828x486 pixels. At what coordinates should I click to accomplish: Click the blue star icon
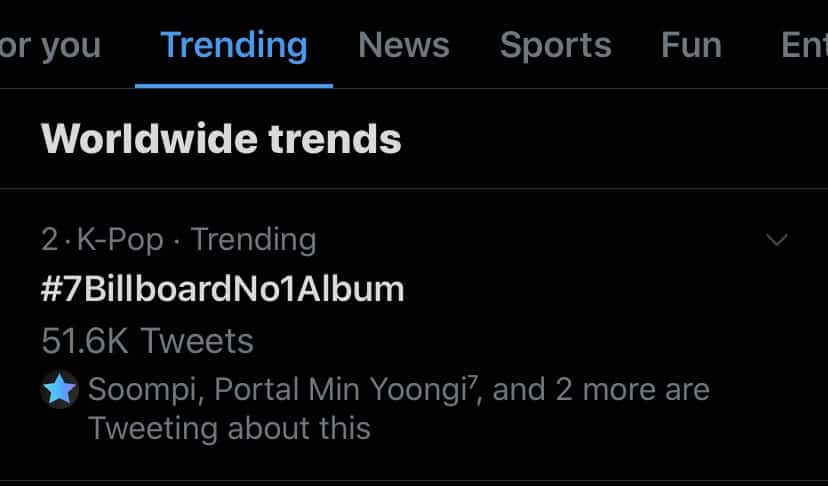[x=60, y=390]
